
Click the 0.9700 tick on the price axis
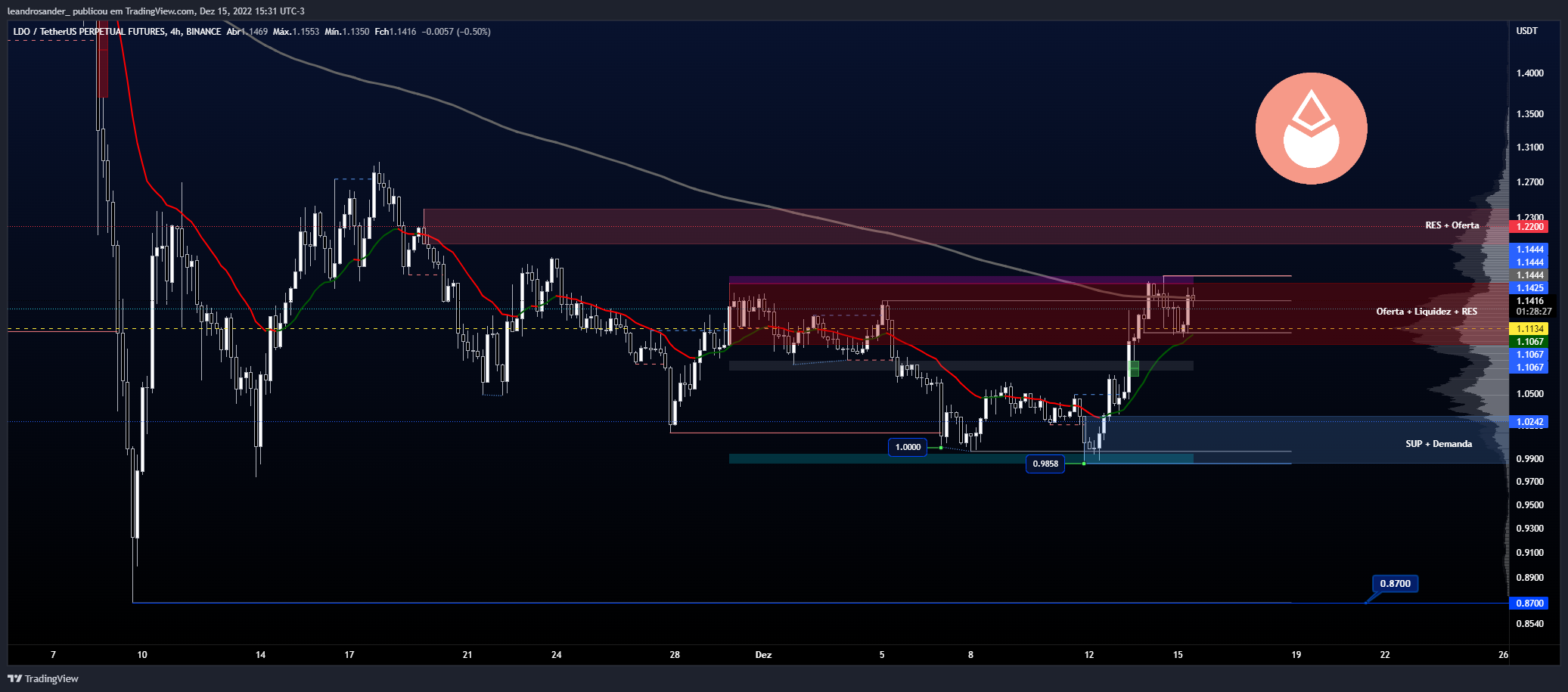tap(1530, 482)
